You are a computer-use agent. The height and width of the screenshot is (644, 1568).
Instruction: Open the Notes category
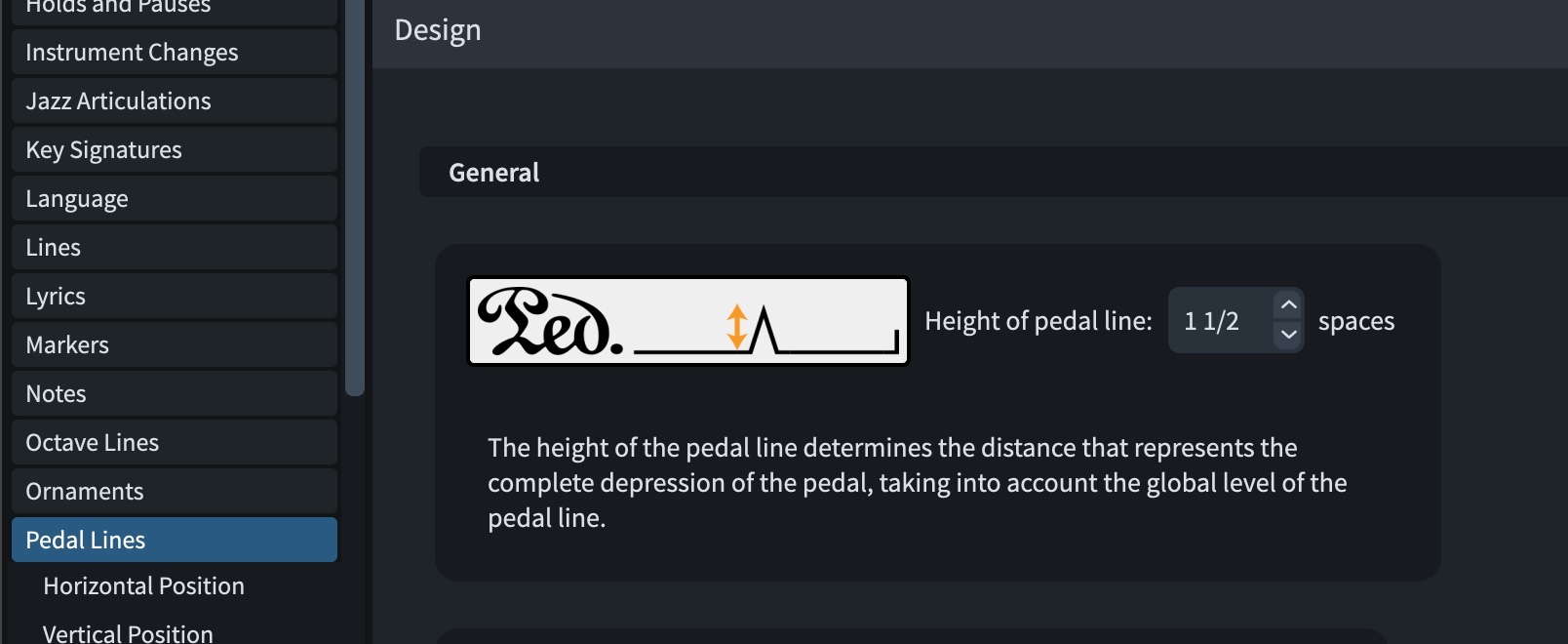(x=175, y=393)
